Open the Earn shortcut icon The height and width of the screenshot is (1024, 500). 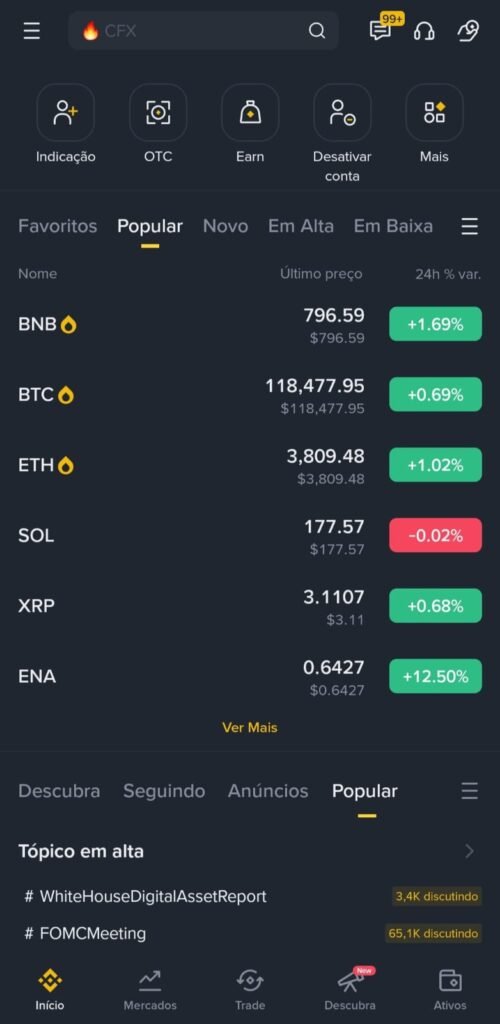tap(250, 112)
